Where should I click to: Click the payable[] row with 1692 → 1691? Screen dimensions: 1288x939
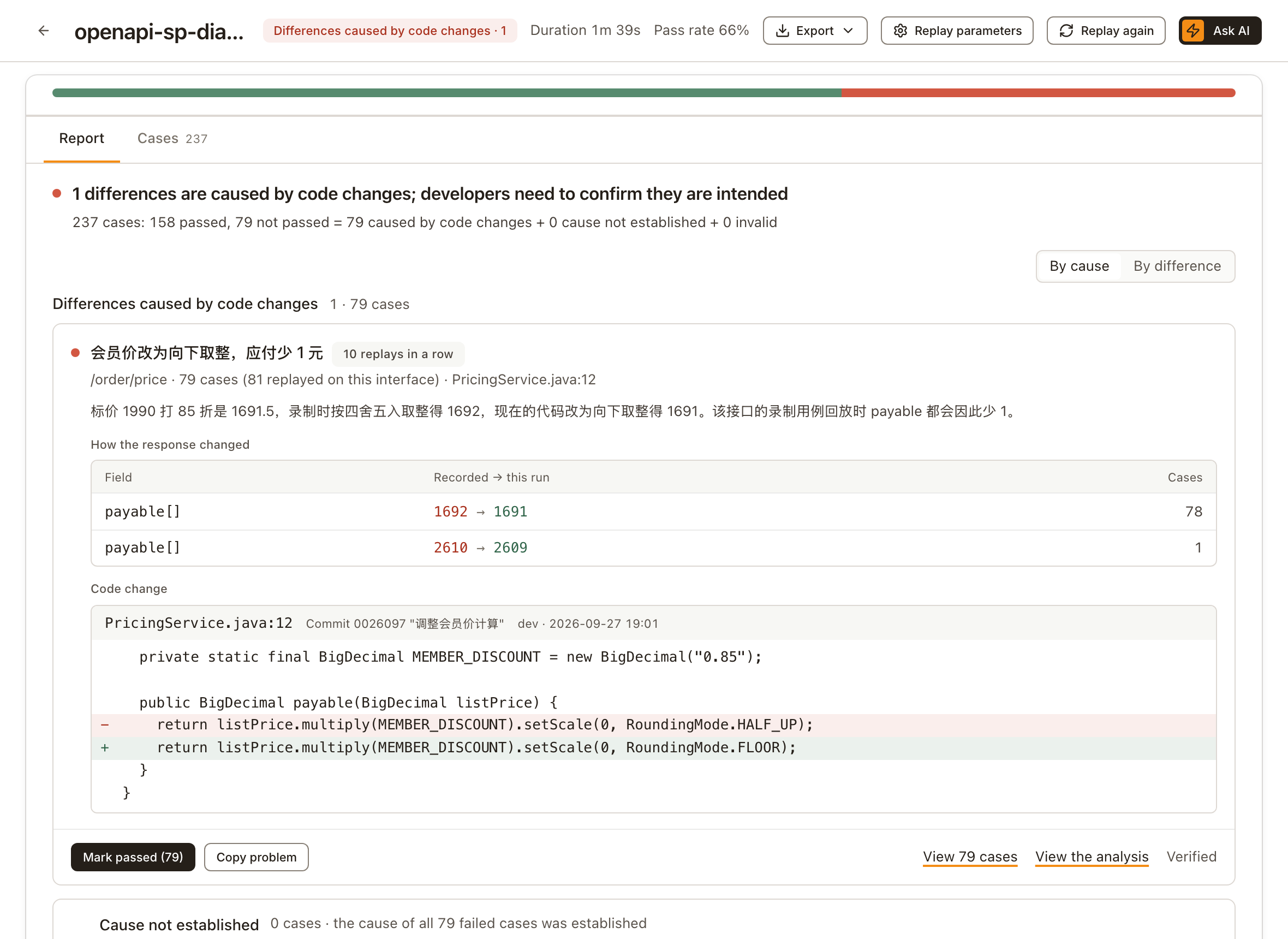coord(653,512)
